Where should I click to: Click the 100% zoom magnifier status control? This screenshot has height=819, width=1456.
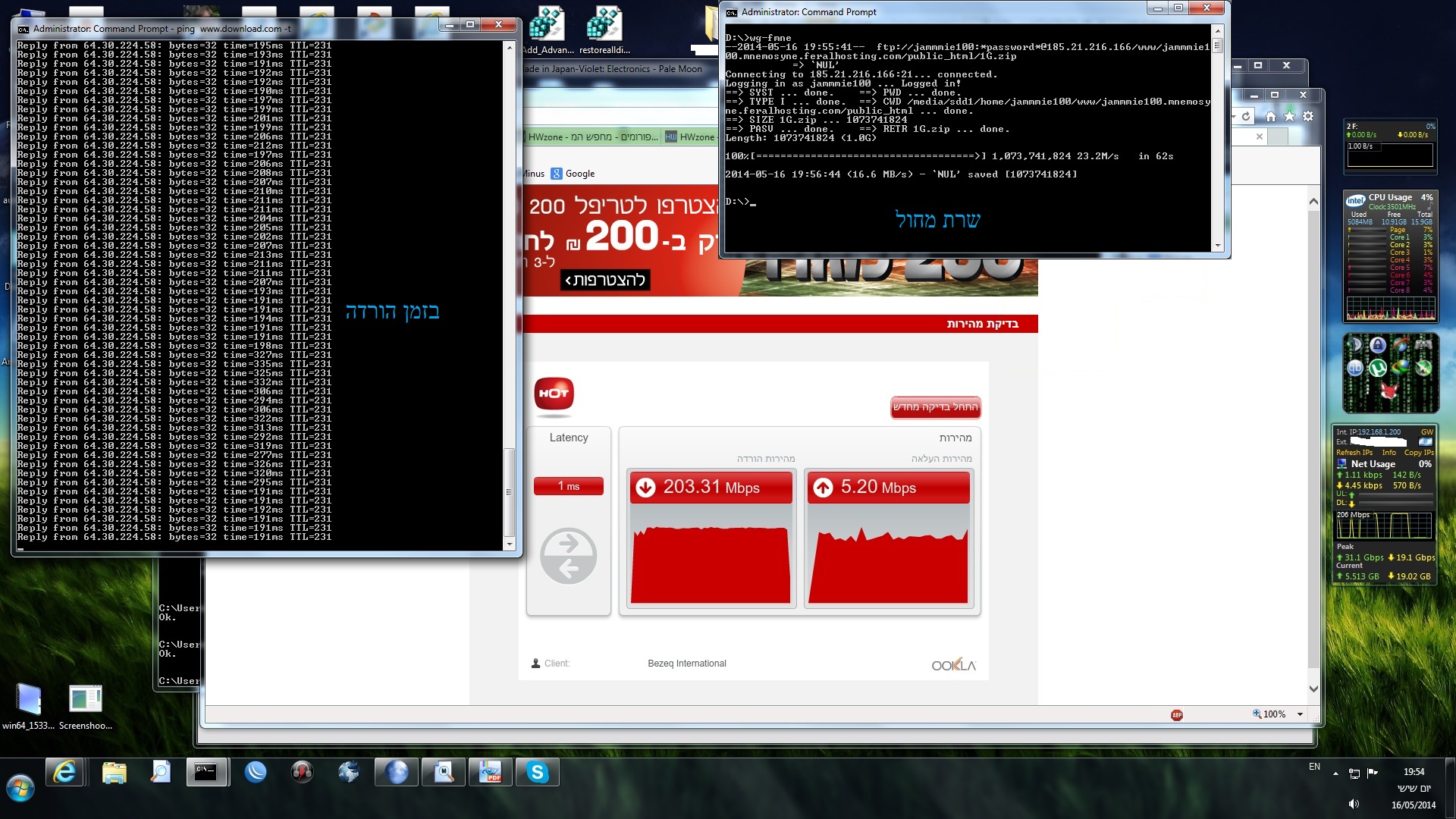coord(1269,714)
